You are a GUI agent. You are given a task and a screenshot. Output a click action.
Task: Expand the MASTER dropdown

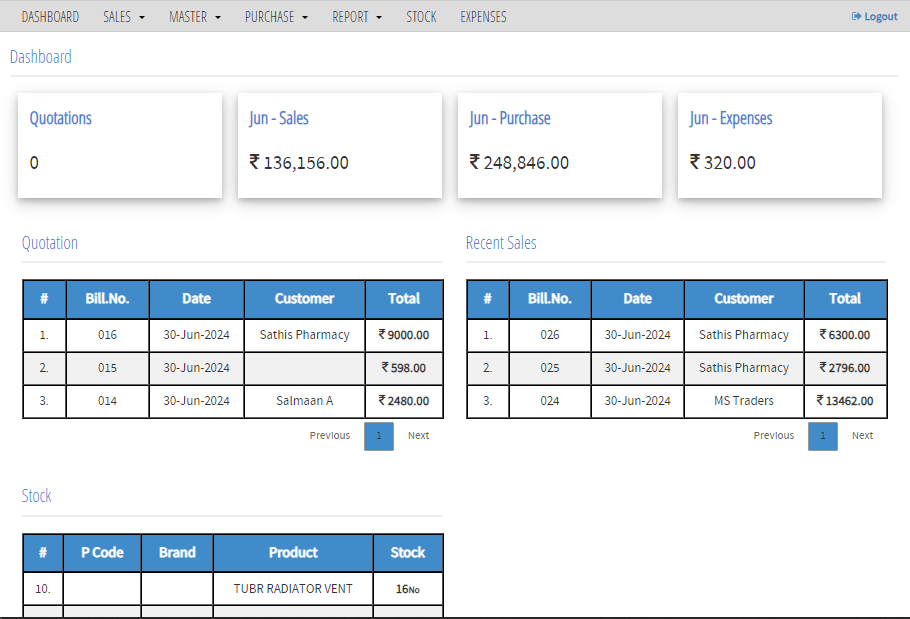pos(194,16)
